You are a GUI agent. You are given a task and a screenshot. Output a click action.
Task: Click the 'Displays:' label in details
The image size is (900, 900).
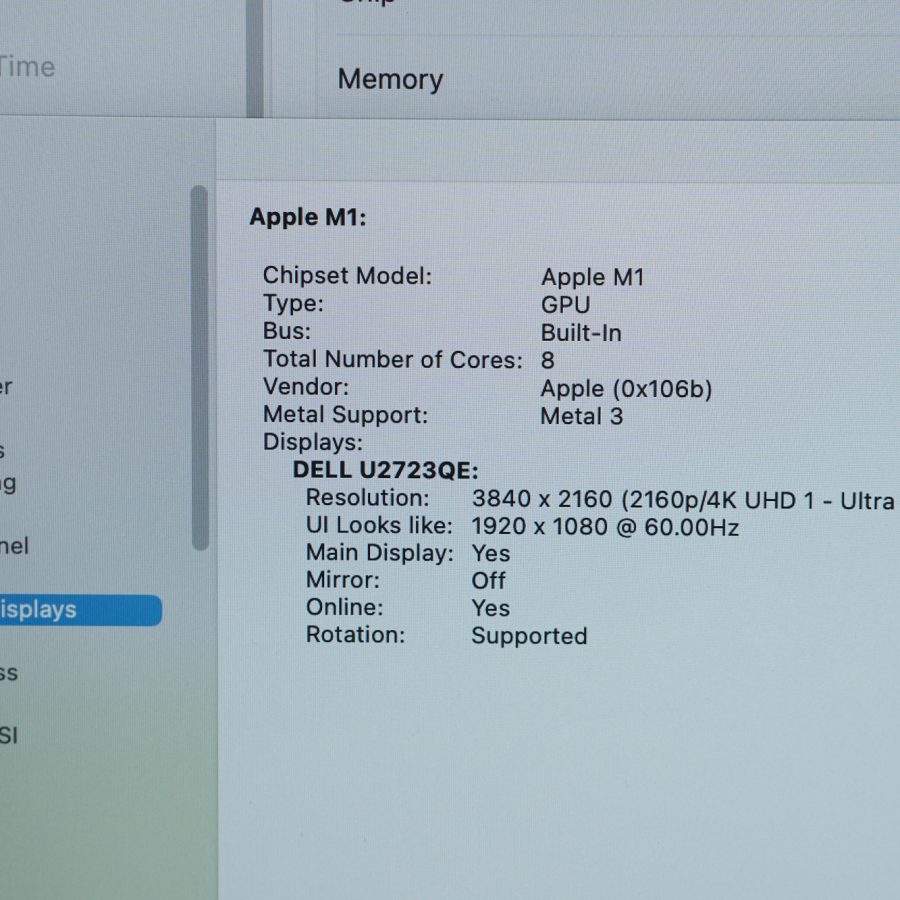click(313, 443)
